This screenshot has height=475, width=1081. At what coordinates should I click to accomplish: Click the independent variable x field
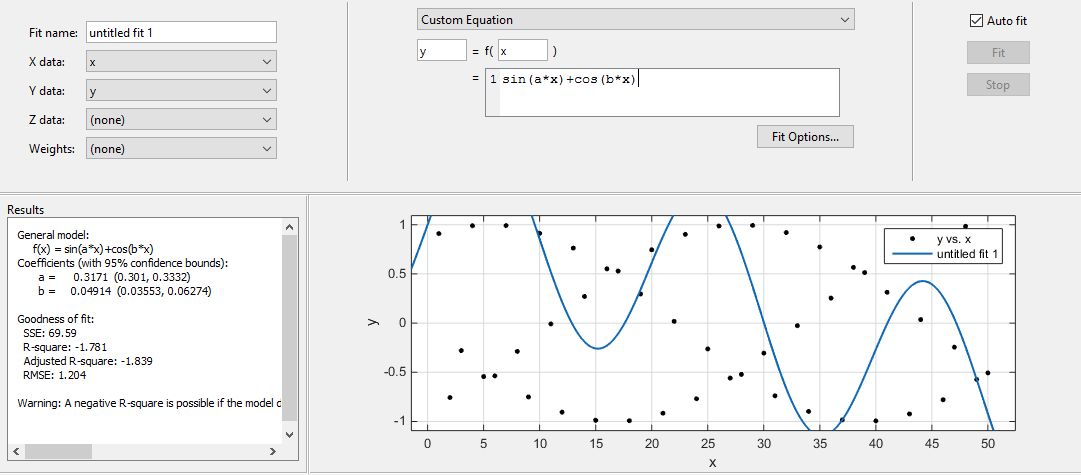pos(523,50)
